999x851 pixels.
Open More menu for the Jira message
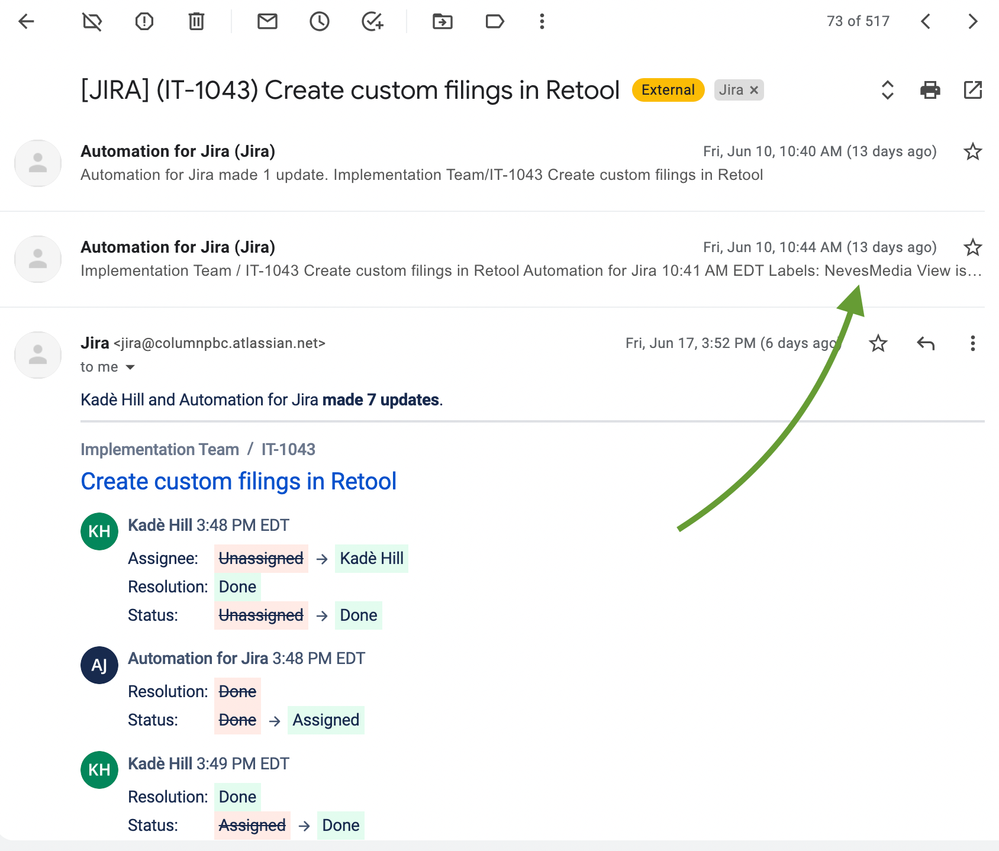pyautogui.click(x=973, y=343)
